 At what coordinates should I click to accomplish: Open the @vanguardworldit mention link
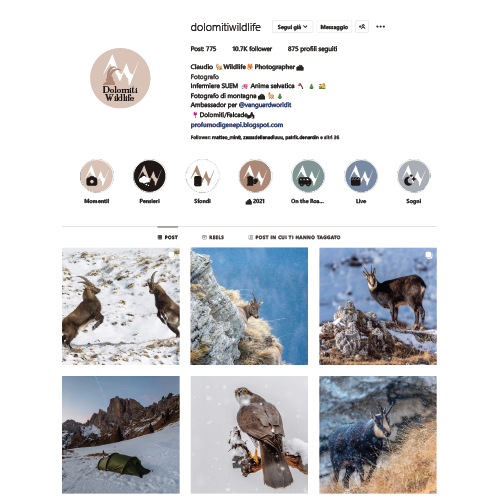[265, 105]
